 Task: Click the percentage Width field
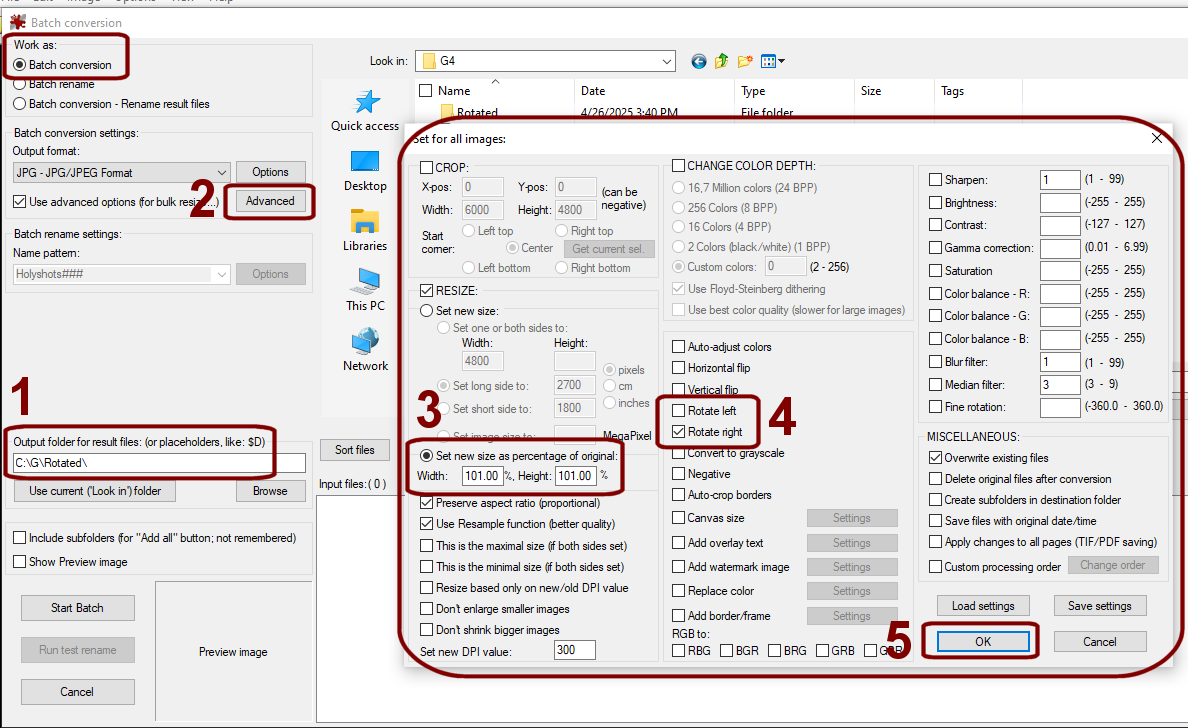pyautogui.click(x=481, y=476)
